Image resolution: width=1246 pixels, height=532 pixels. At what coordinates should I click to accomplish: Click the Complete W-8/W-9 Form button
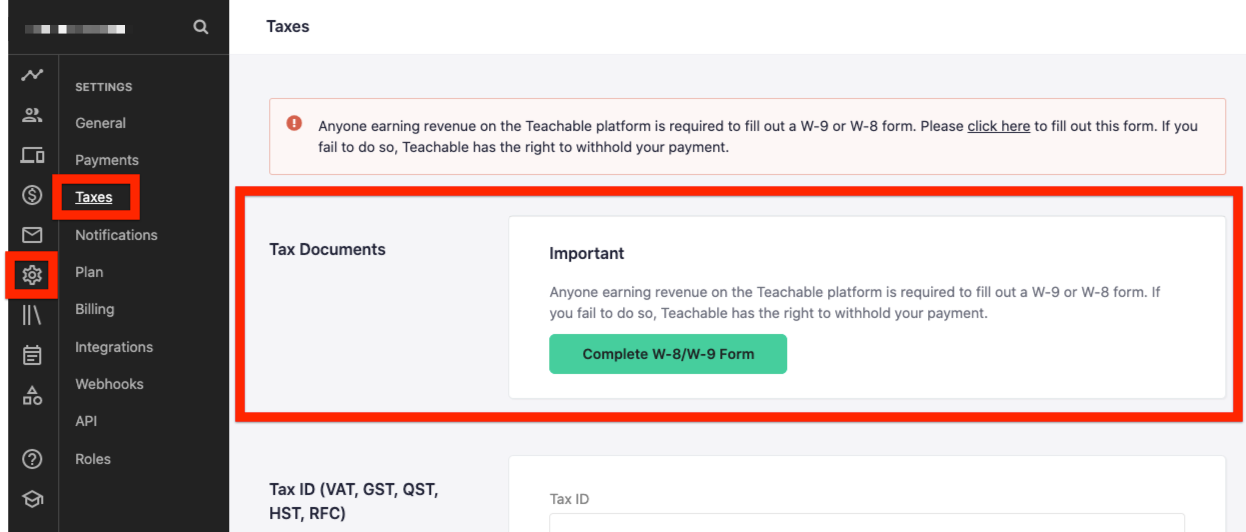(668, 354)
